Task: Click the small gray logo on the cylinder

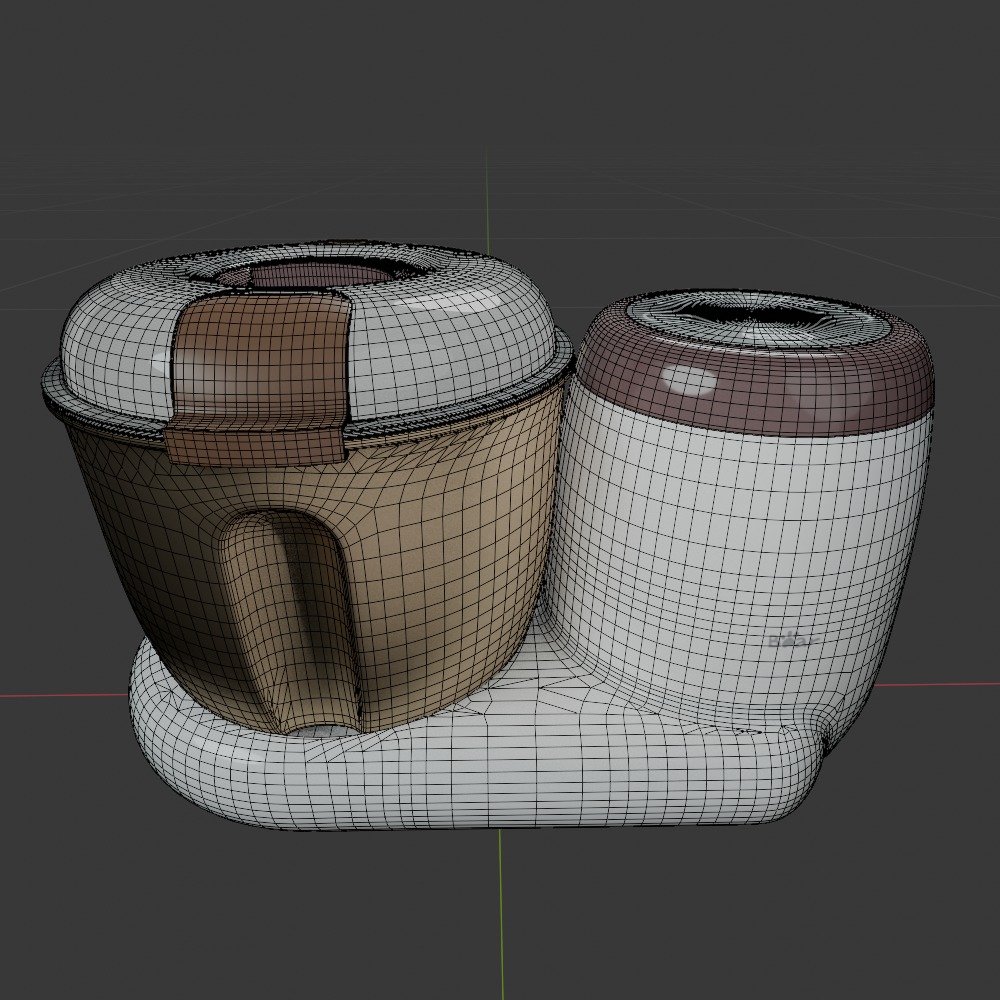Action: pyautogui.click(x=791, y=640)
